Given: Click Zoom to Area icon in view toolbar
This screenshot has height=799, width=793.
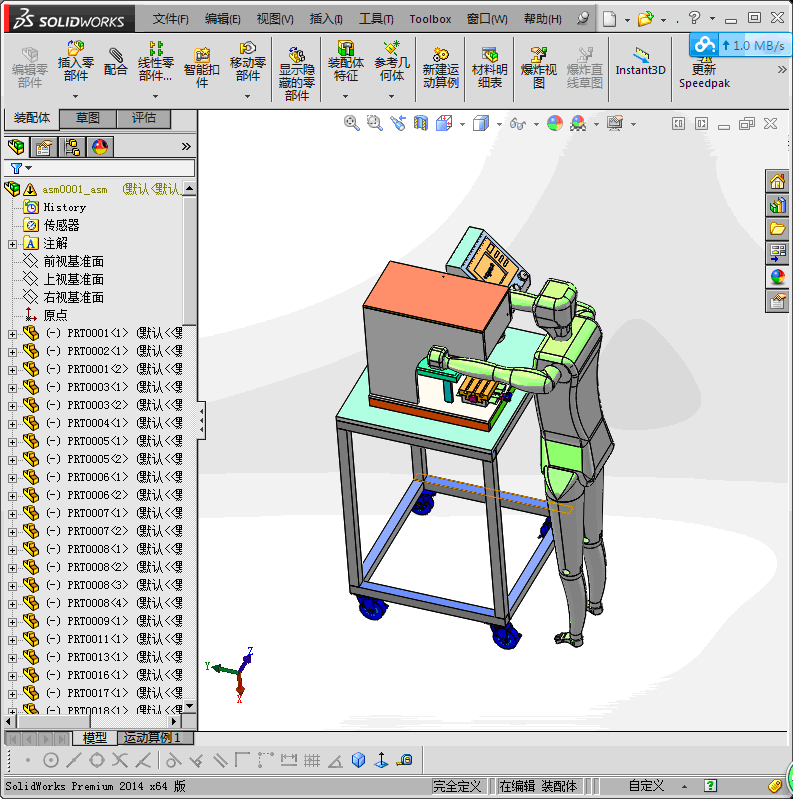Looking at the screenshot, I should (x=375, y=123).
